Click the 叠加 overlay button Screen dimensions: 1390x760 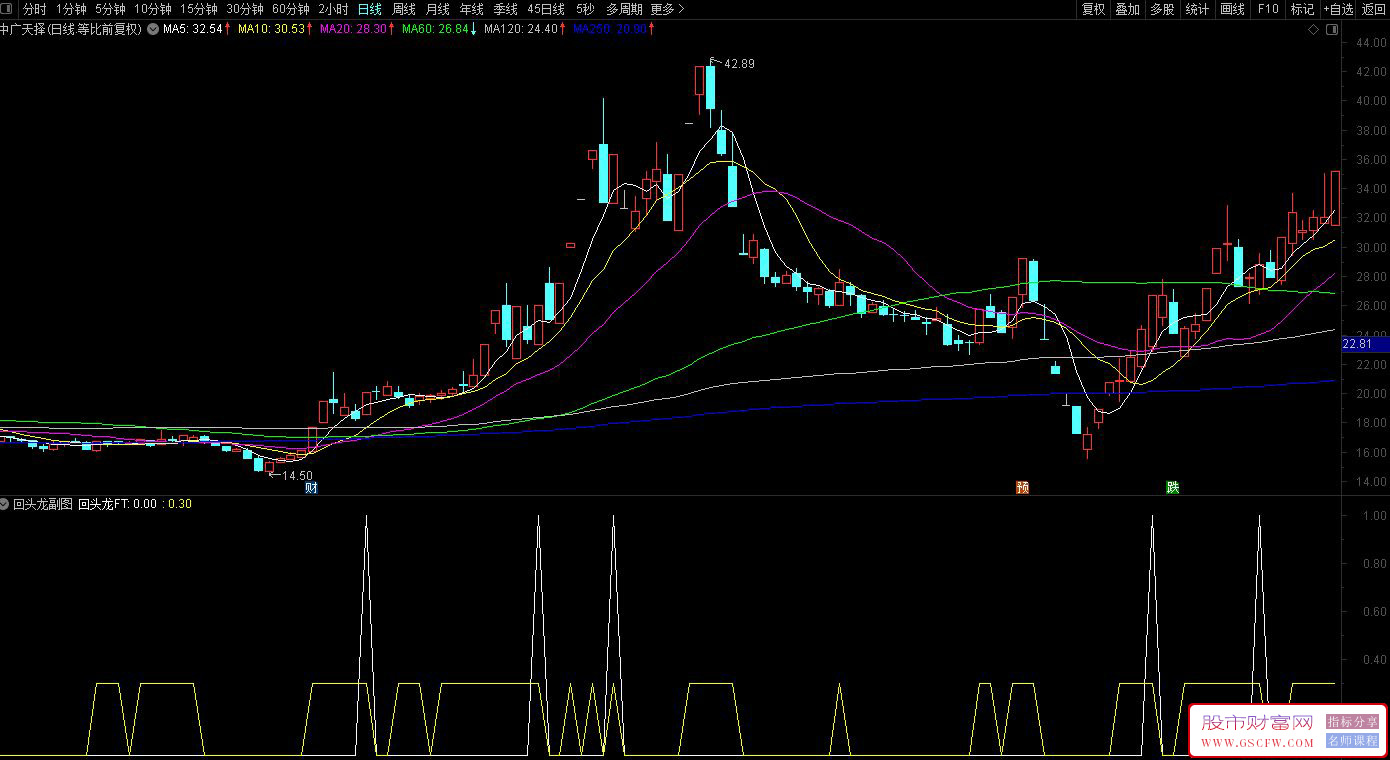coord(1128,9)
